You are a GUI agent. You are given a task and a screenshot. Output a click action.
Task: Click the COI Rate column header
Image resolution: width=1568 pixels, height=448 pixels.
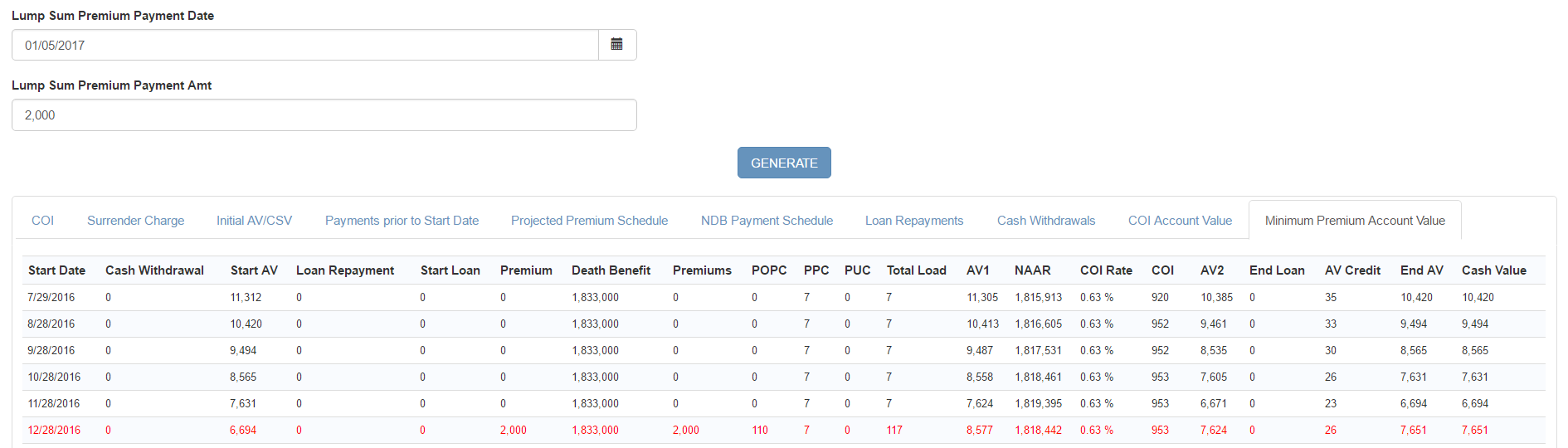tap(1105, 270)
